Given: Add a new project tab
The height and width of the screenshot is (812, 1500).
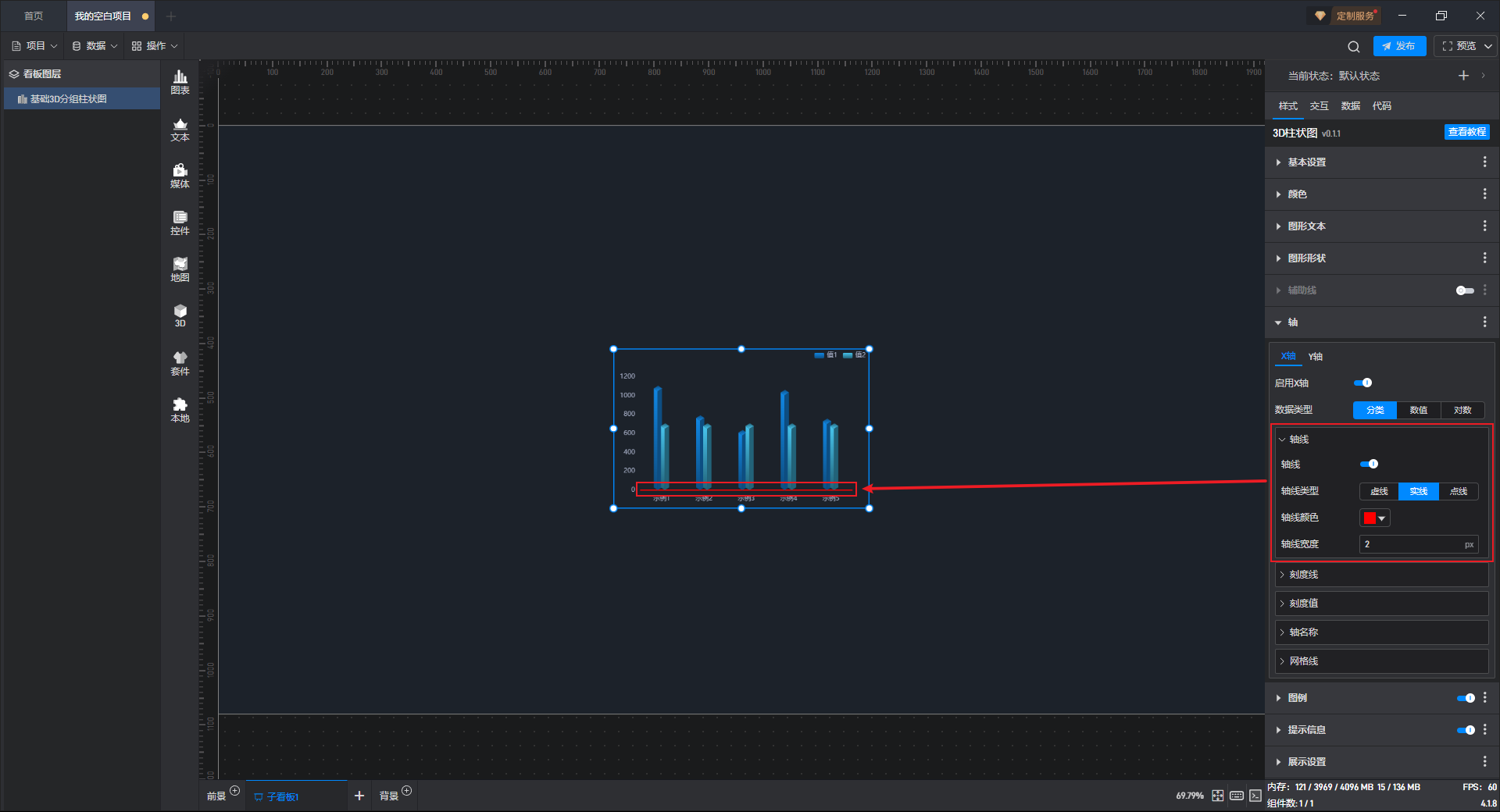Looking at the screenshot, I should pyautogui.click(x=171, y=16).
